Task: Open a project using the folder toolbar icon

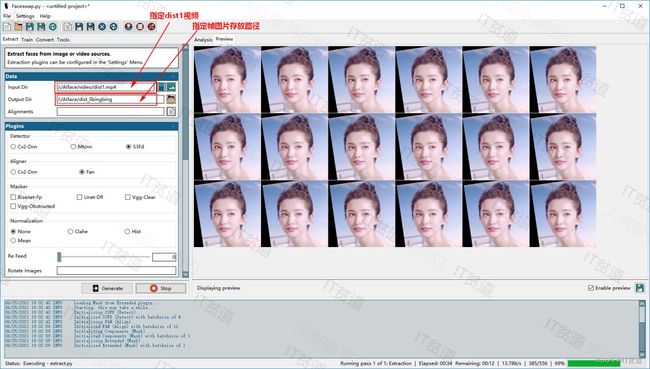Action: pos(18,27)
